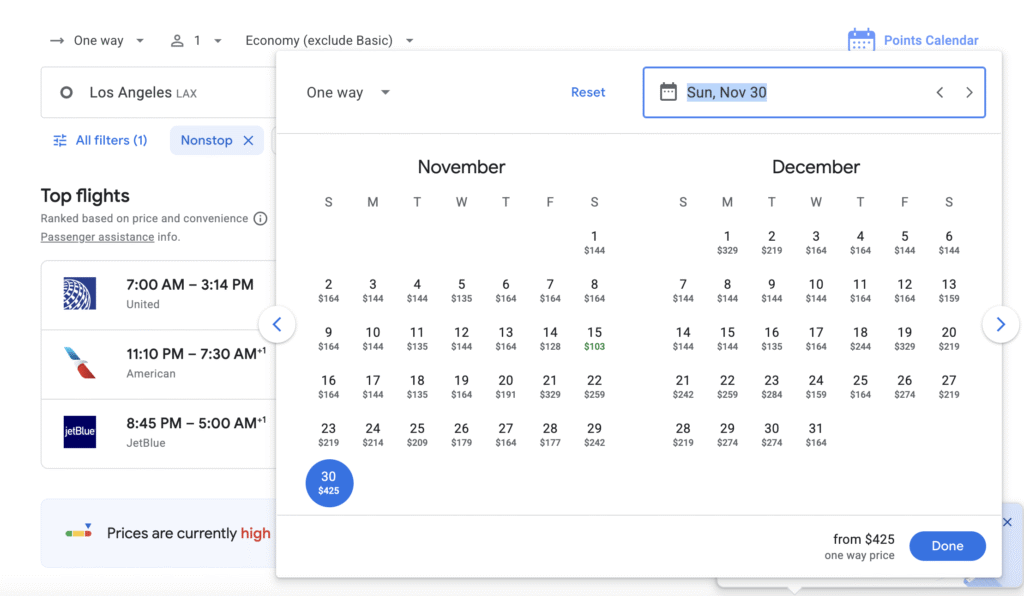Show later months with right circle arrow
Screen dimensions: 1024x596
pos(1000,324)
